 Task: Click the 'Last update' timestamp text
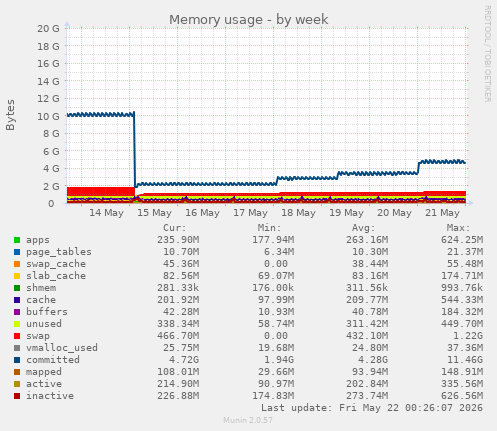[x=372, y=408]
